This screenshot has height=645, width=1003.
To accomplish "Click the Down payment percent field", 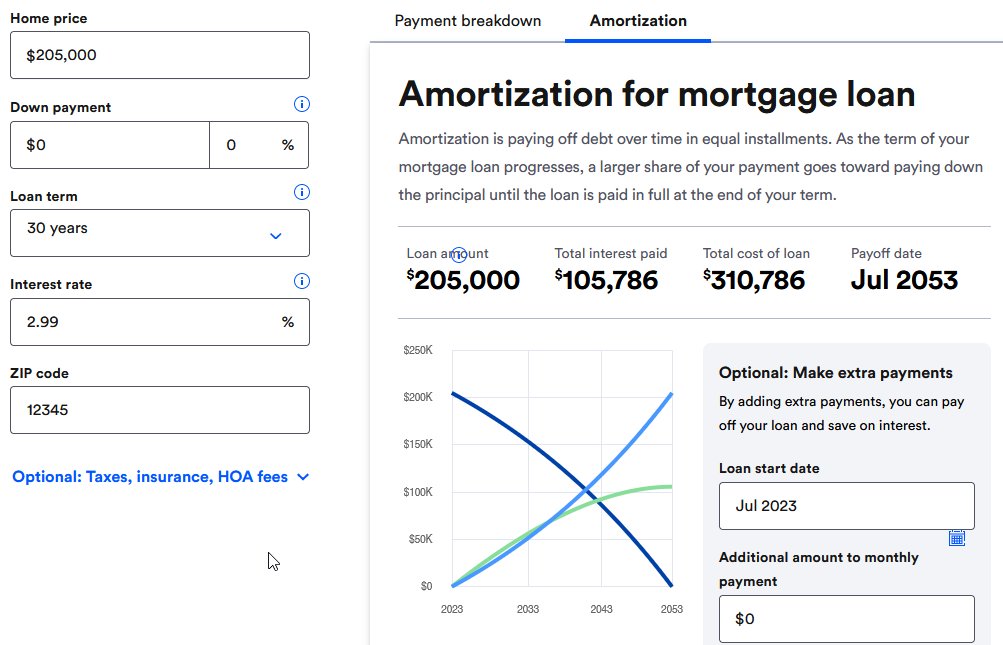I will pos(259,145).
